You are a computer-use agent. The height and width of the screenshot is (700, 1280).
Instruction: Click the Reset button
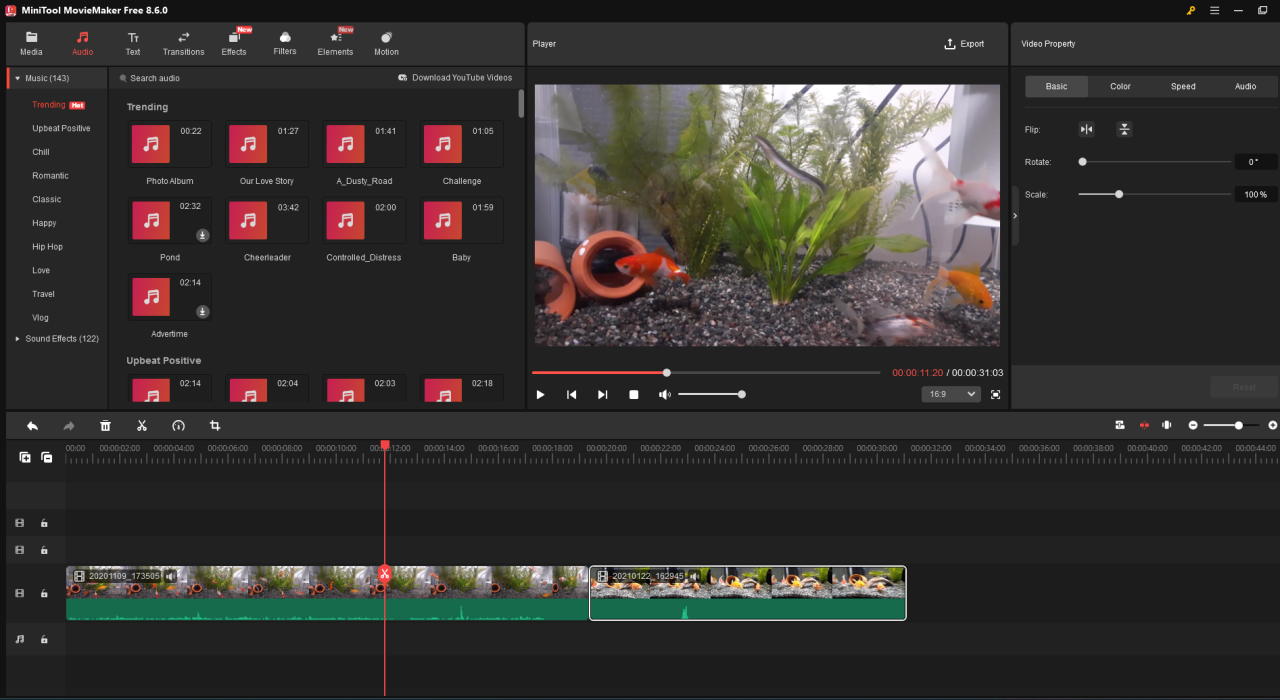click(1244, 387)
